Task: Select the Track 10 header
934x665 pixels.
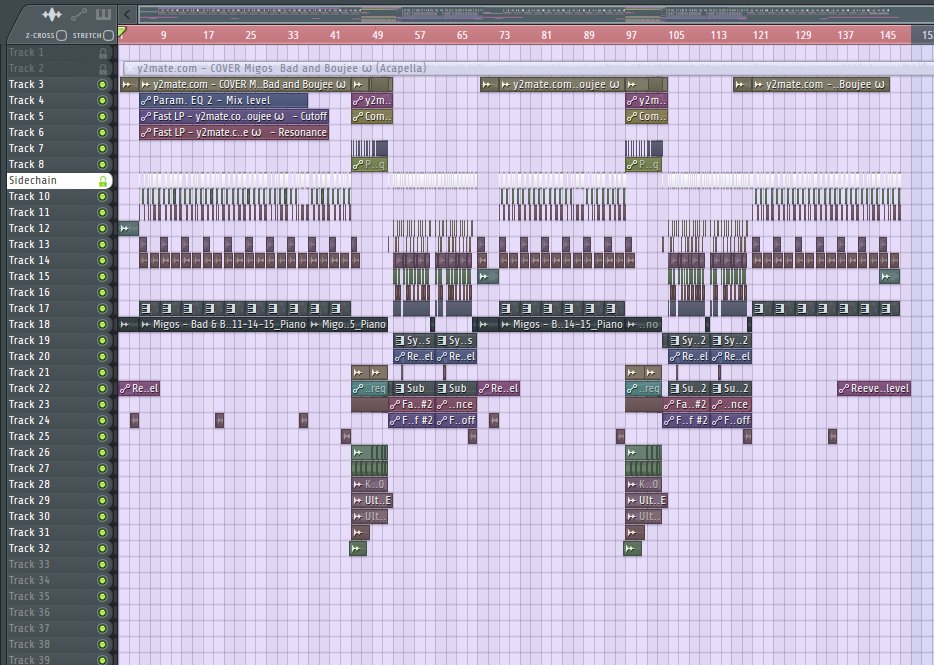Action: tap(59, 197)
